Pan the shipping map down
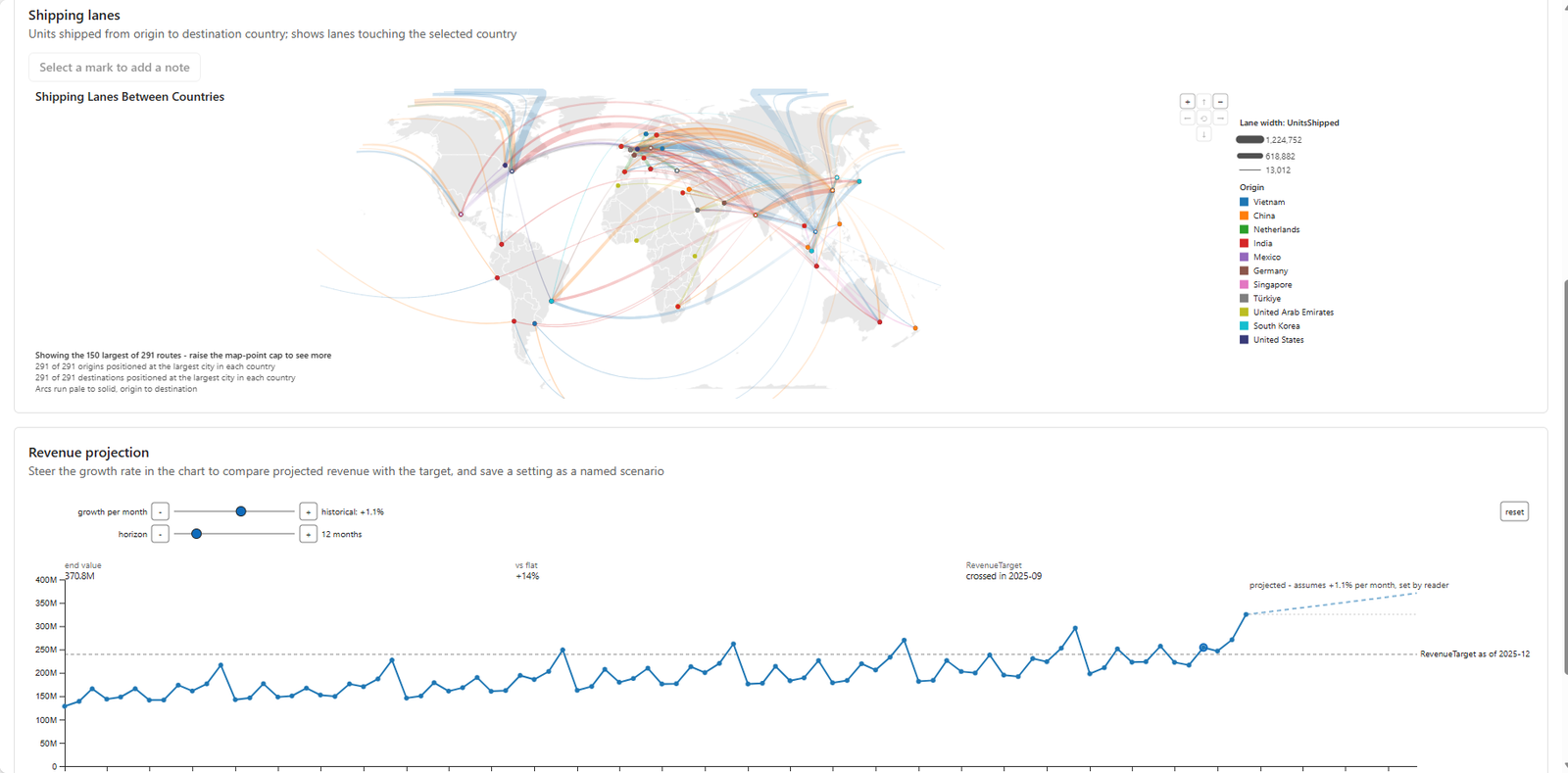Screen dimensions: 1568x773 tap(1203, 134)
